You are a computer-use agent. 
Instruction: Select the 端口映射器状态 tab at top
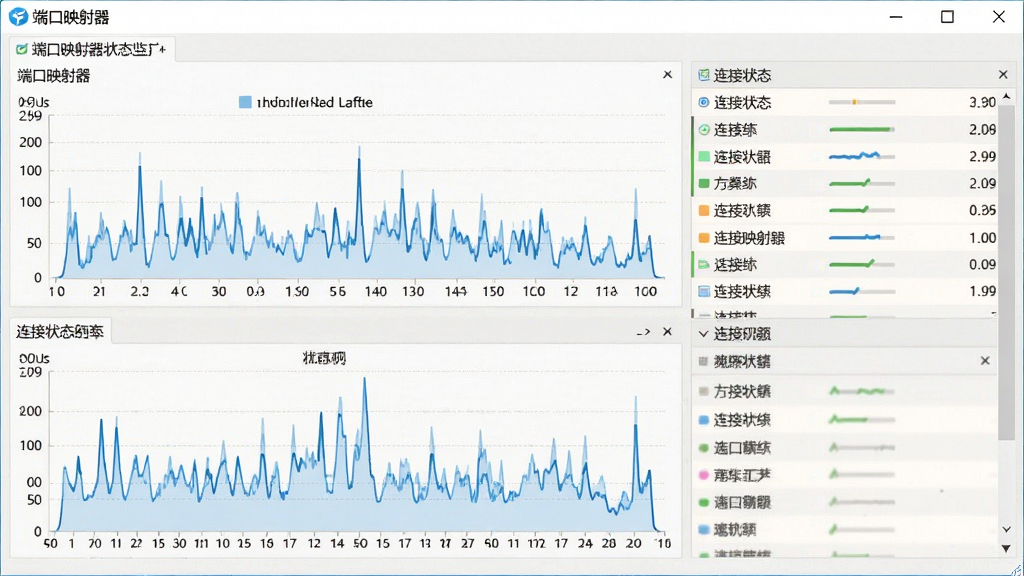coord(92,49)
